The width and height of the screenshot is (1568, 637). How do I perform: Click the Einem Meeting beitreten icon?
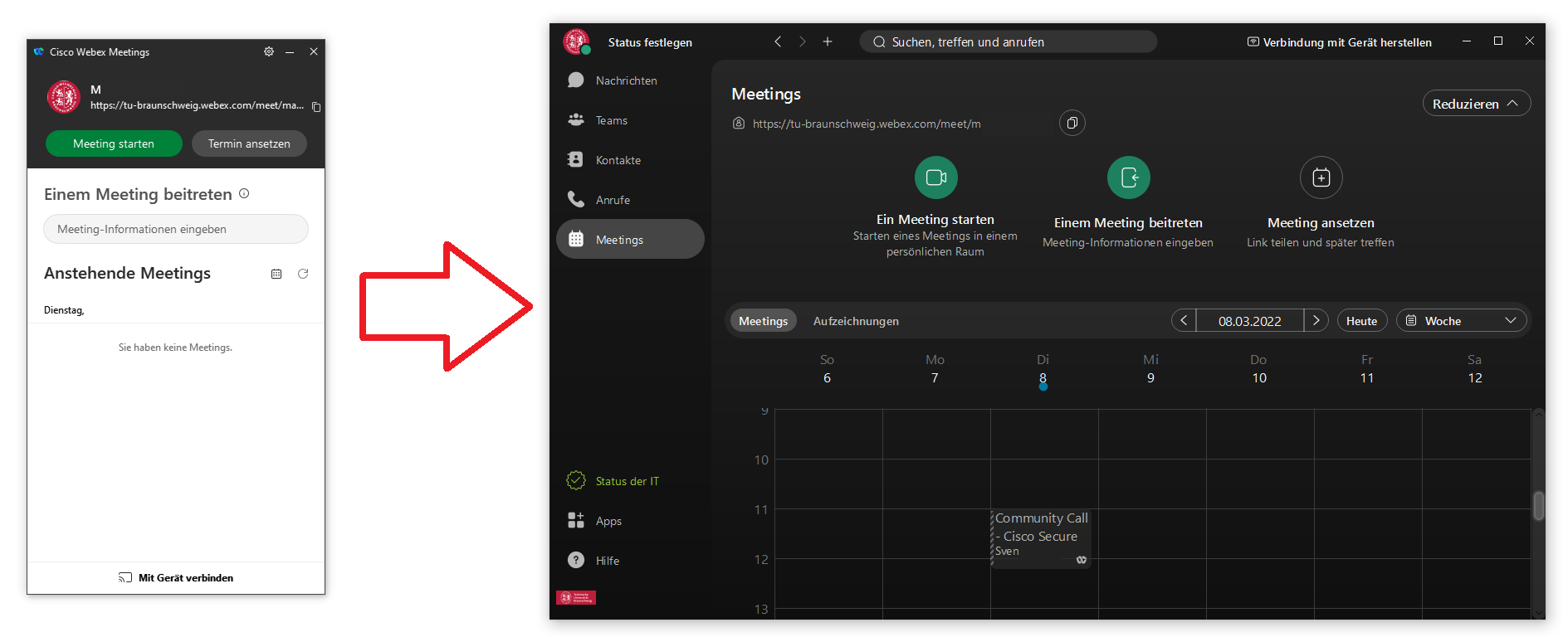pyautogui.click(x=1129, y=177)
